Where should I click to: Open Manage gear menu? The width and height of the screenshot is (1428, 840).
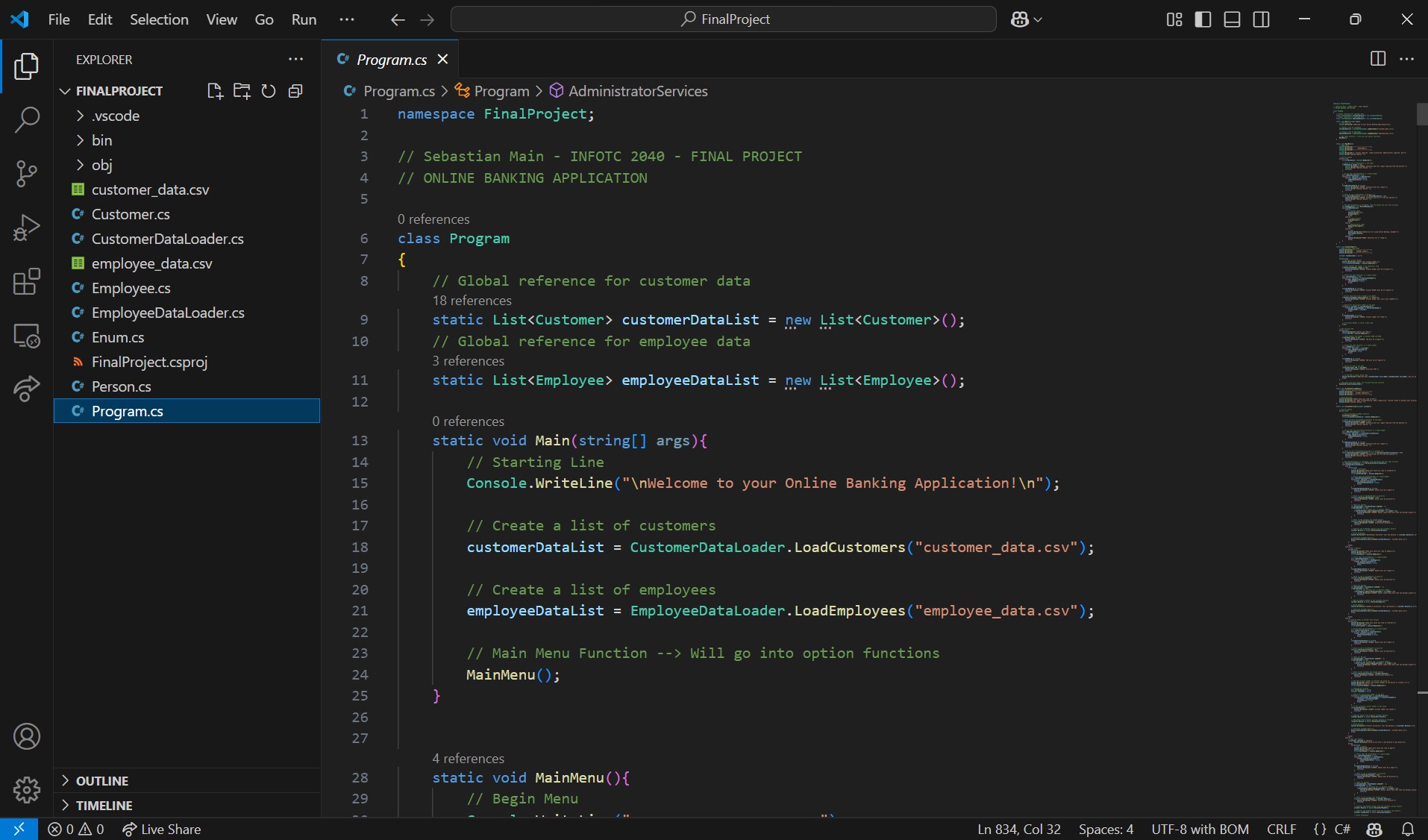pyautogui.click(x=26, y=789)
